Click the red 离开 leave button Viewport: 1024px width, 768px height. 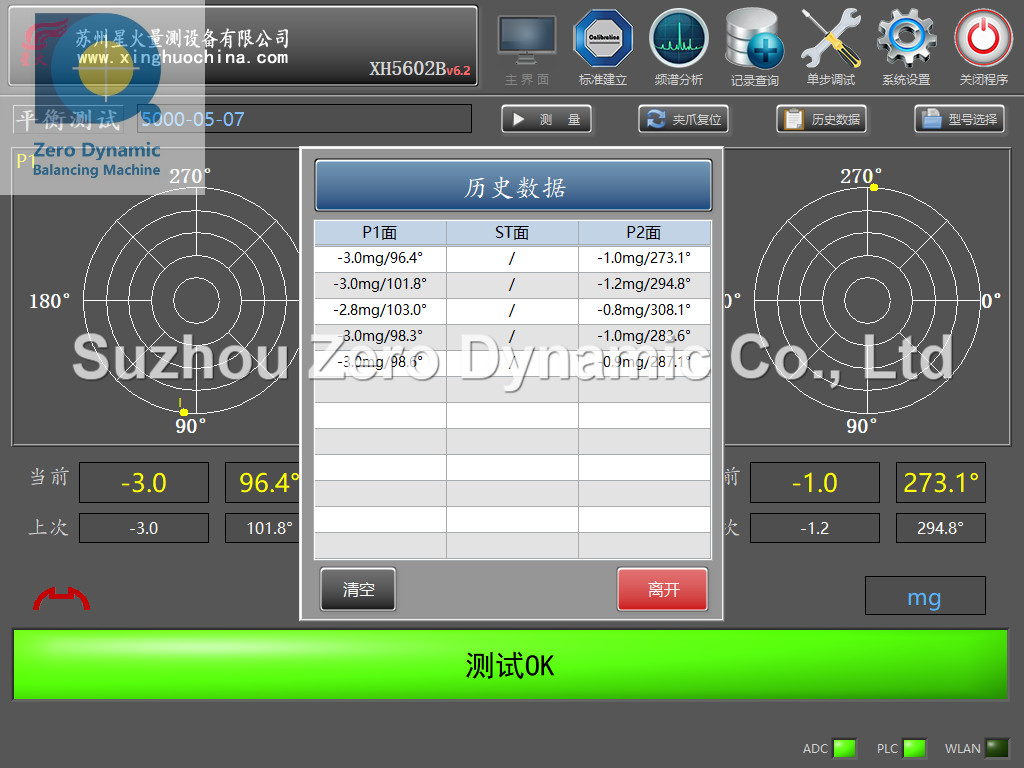click(x=663, y=590)
